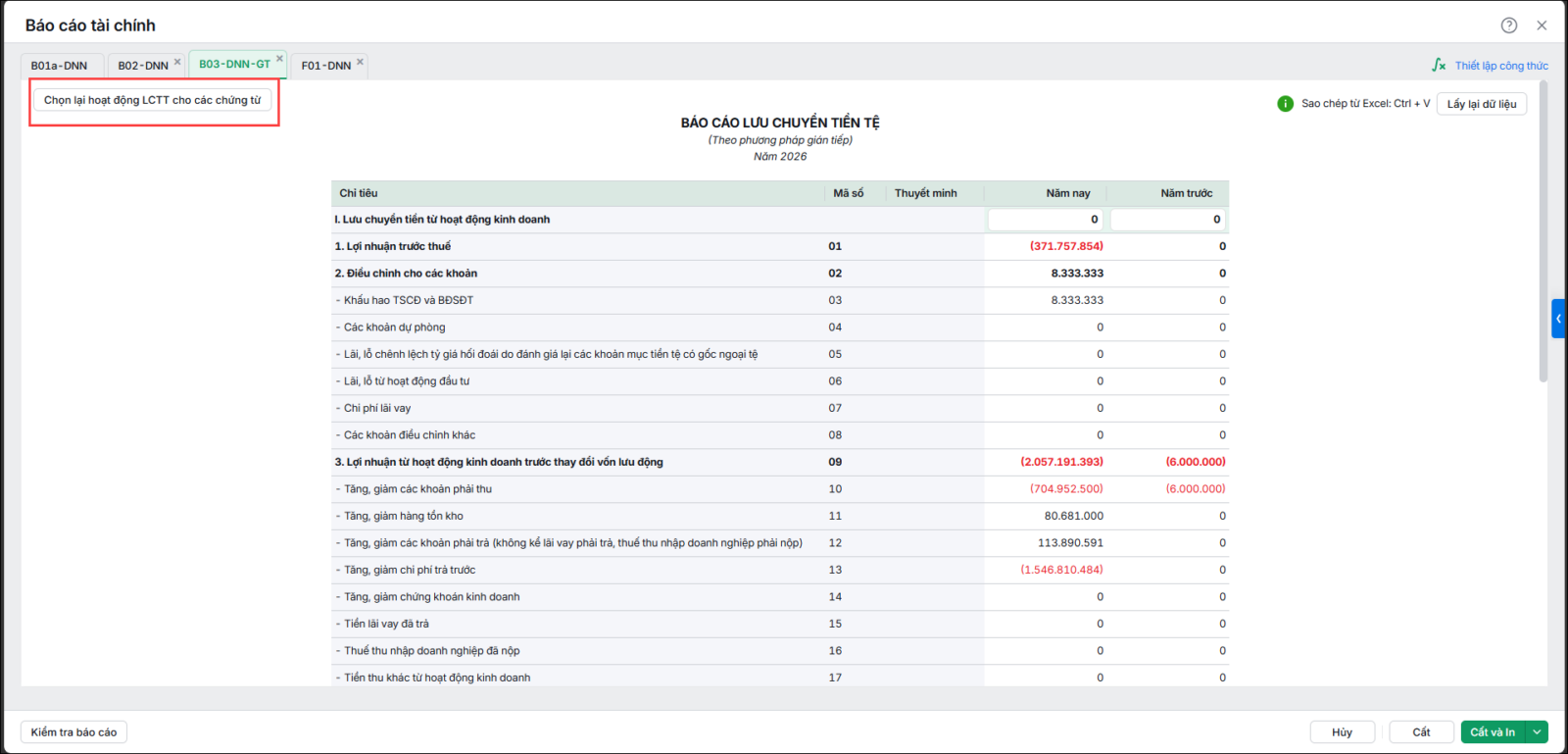Open the Cất và In dropdown arrow
Viewport: 1568px width, 754px height.
[1537, 732]
